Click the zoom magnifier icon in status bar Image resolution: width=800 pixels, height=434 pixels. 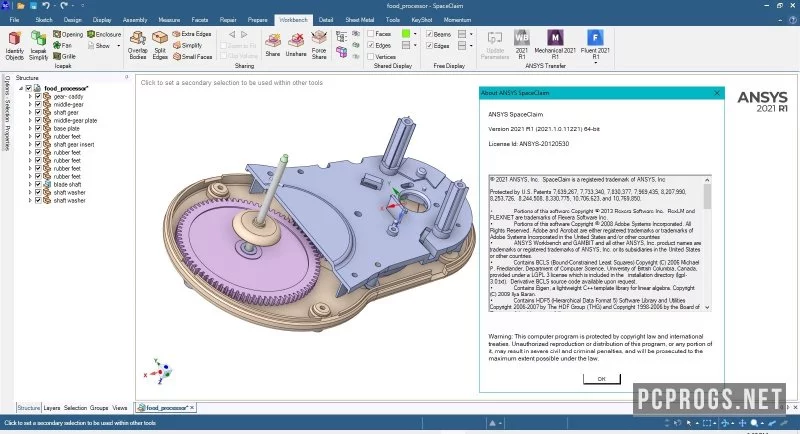[x=754, y=423]
